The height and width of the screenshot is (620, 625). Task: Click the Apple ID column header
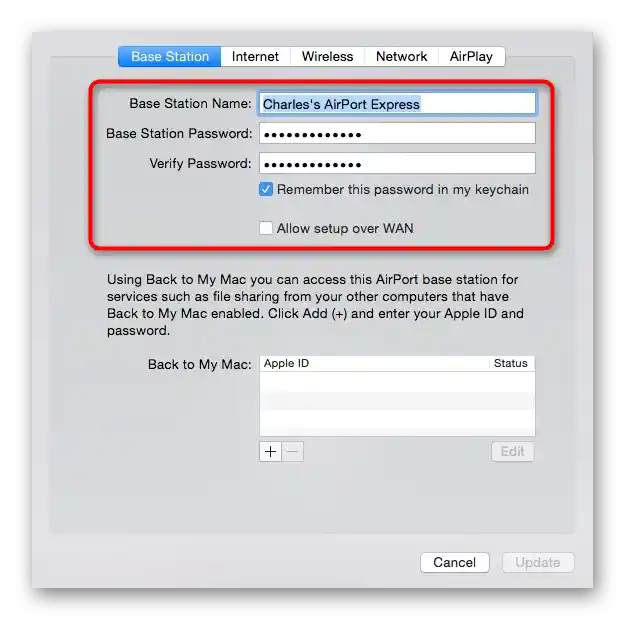coord(374,363)
